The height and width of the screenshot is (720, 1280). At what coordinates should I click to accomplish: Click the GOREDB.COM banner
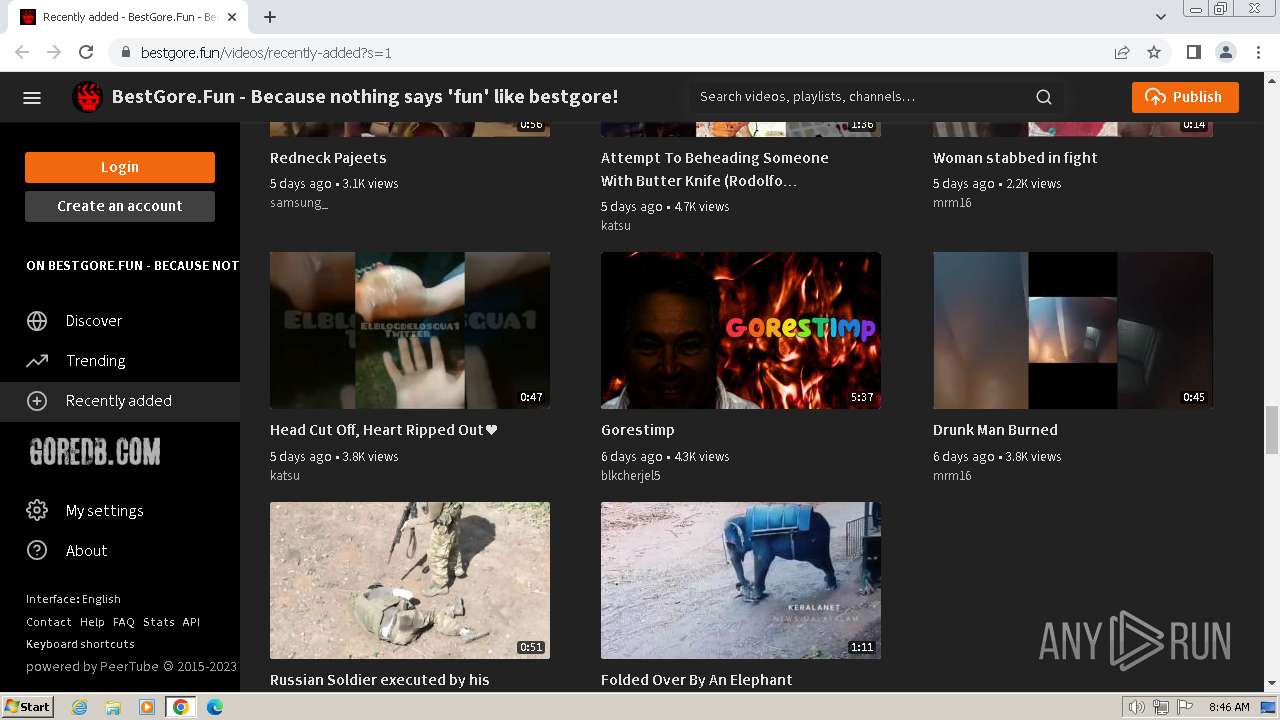click(x=95, y=453)
